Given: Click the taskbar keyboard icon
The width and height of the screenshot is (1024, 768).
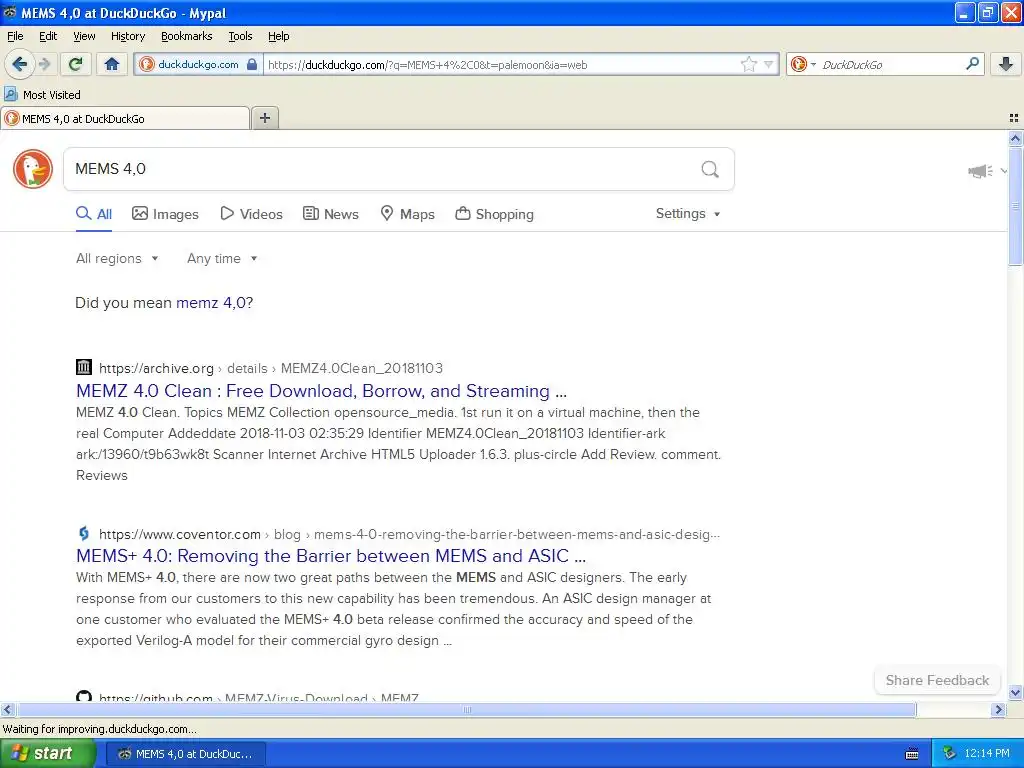Looking at the screenshot, I should point(912,754).
